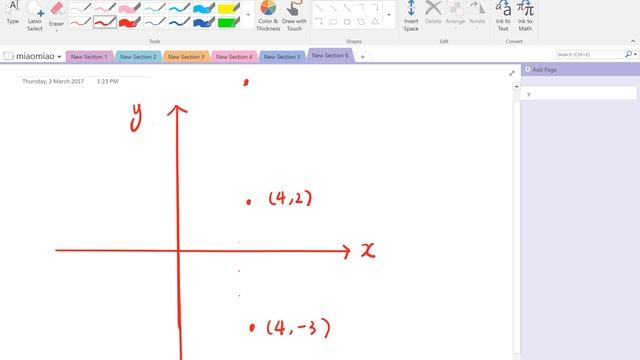
Task: Convert with Ink to Text
Action: (x=503, y=16)
